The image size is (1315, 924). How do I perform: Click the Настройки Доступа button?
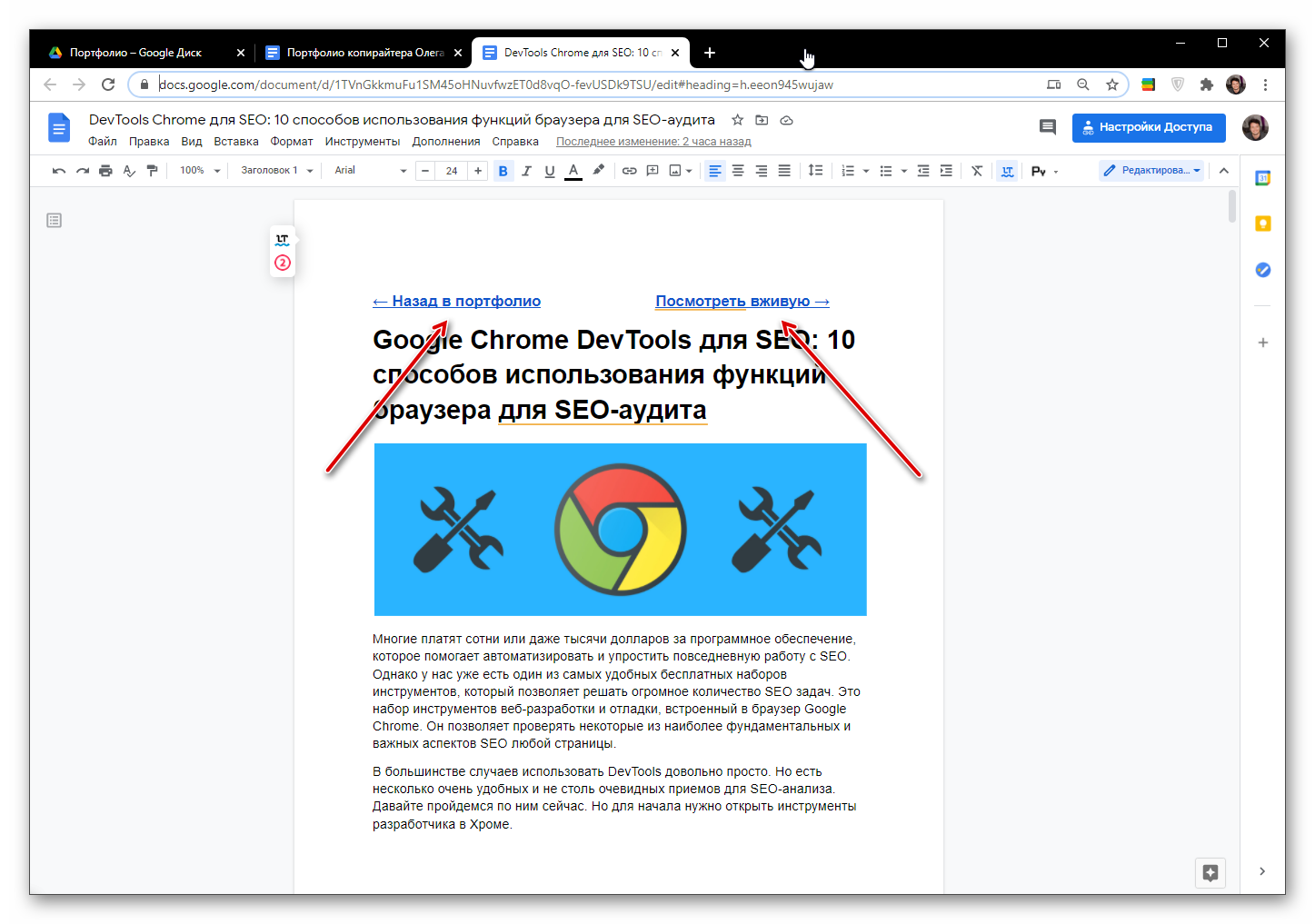coord(1148,127)
